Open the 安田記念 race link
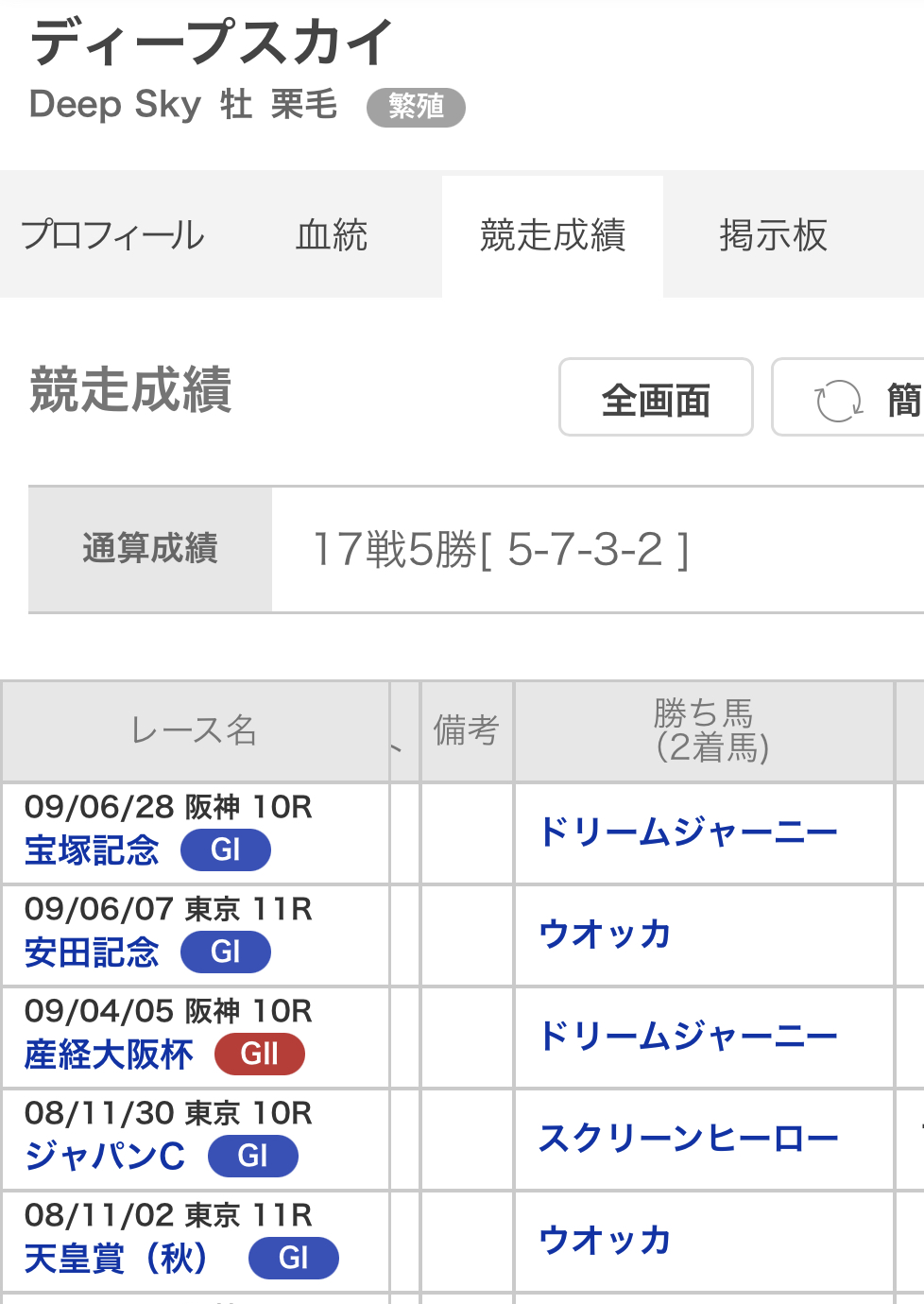Screen dimensions: 924x1304 click(92, 952)
